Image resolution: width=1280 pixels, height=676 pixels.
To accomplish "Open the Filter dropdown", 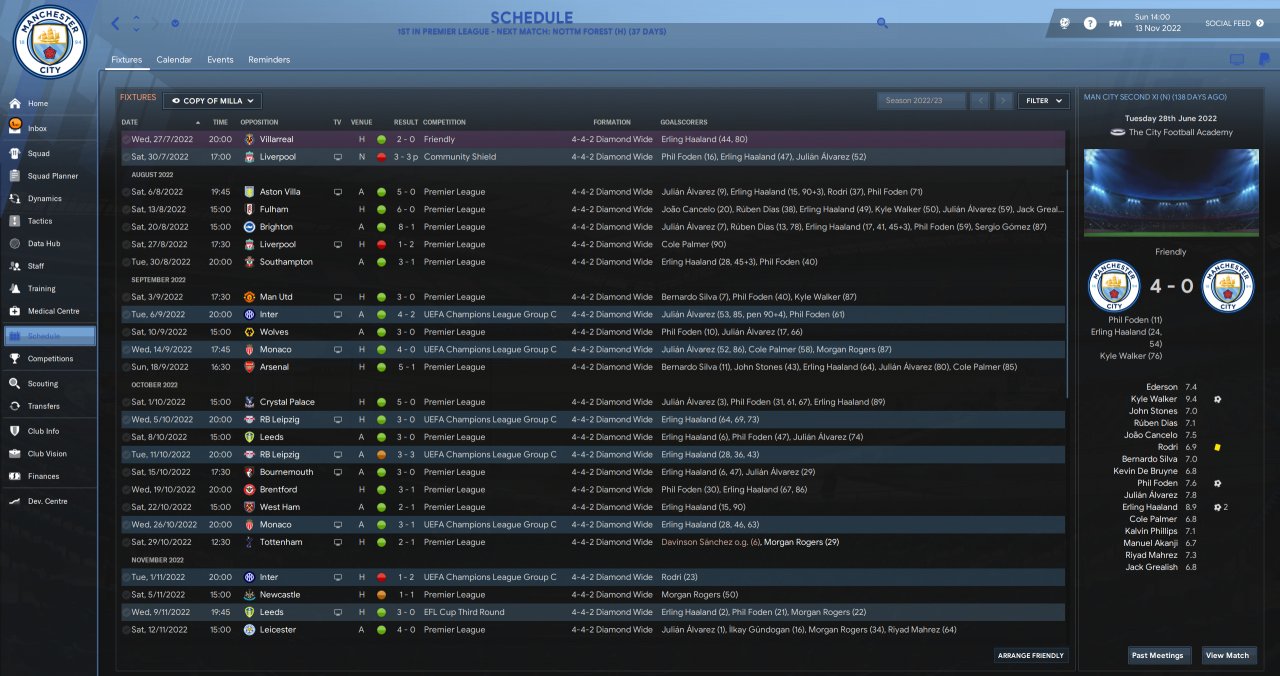I will pos(1043,100).
